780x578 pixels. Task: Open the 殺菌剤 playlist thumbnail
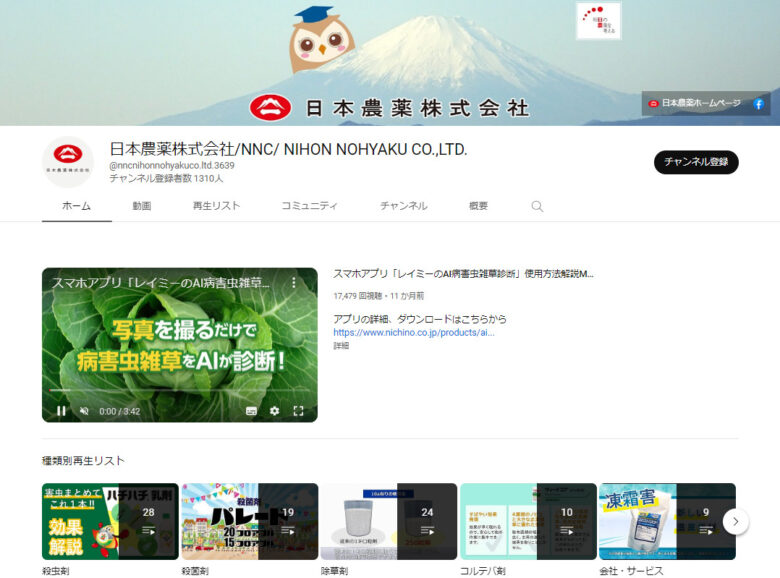click(x=250, y=521)
